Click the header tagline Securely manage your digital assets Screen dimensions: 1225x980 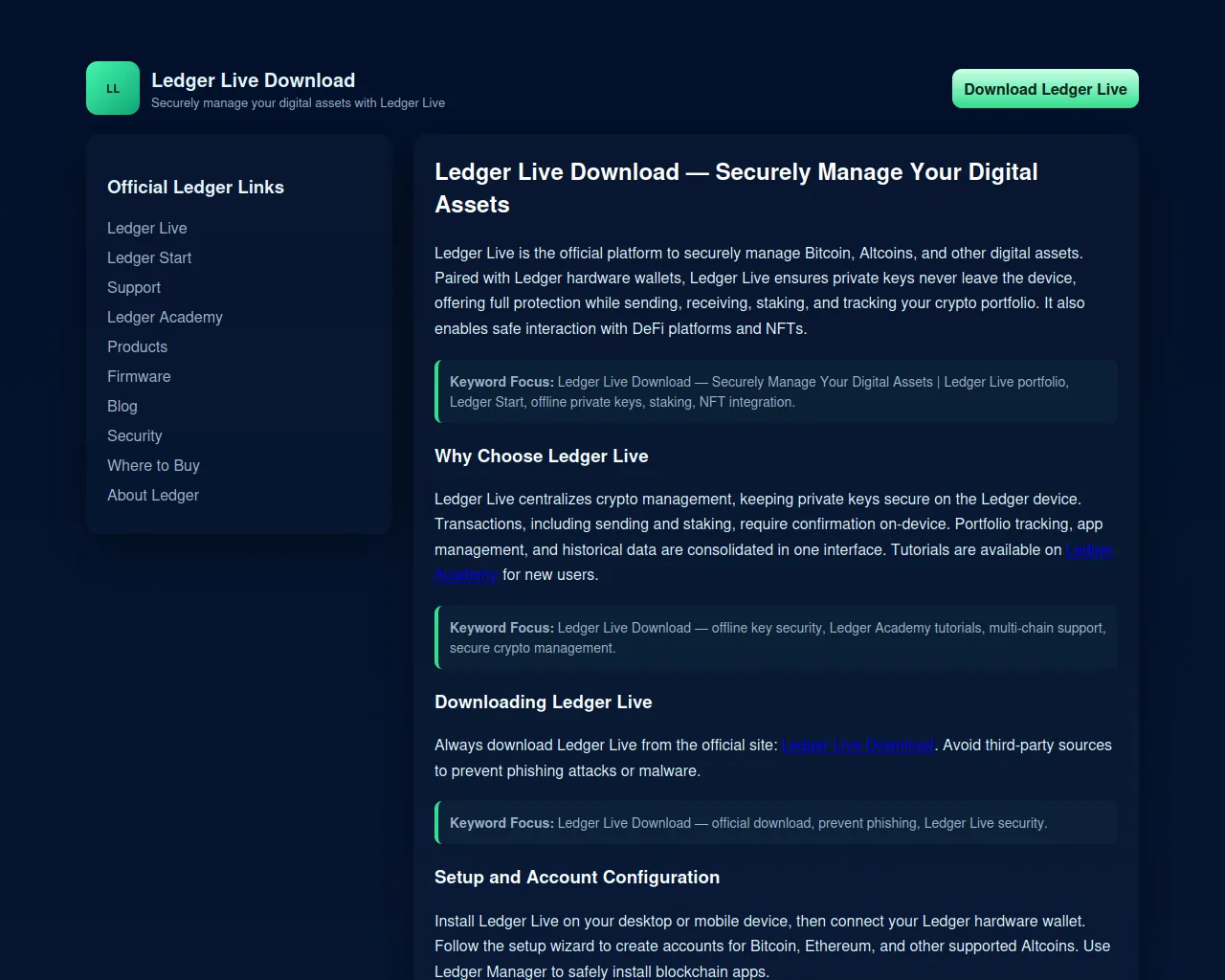tap(298, 102)
